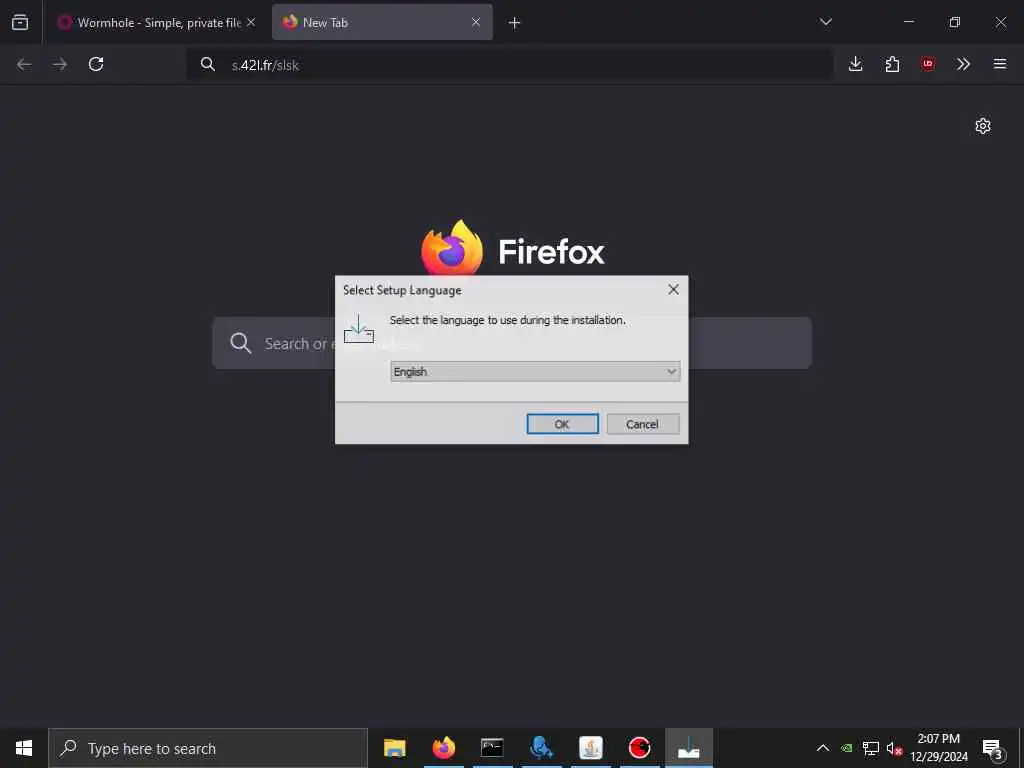Open the command prompt taskbar icon
Viewport: 1024px width, 768px height.
tap(492, 748)
